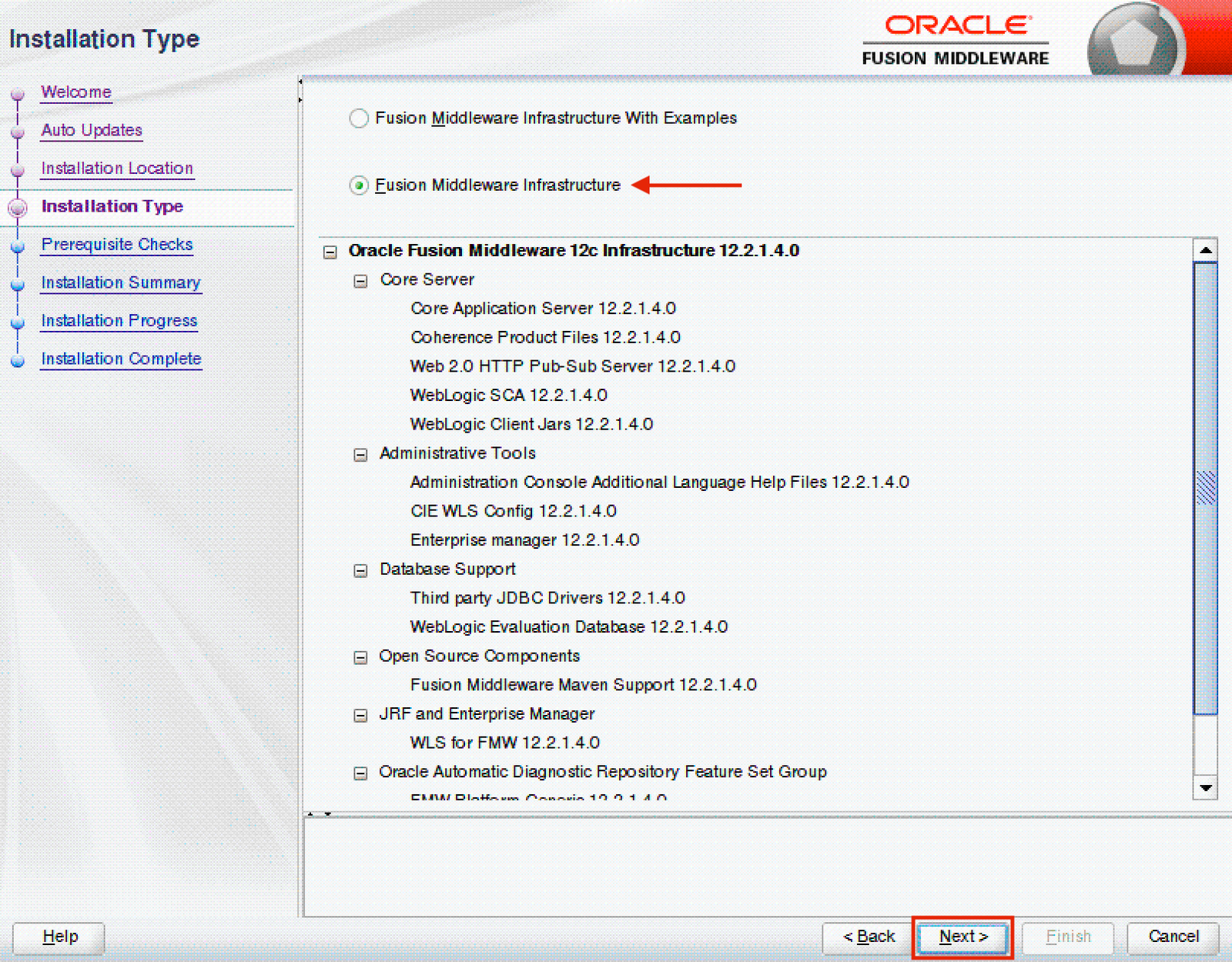Open the Welcome step
This screenshot has width=1232, height=962.
[x=76, y=92]
